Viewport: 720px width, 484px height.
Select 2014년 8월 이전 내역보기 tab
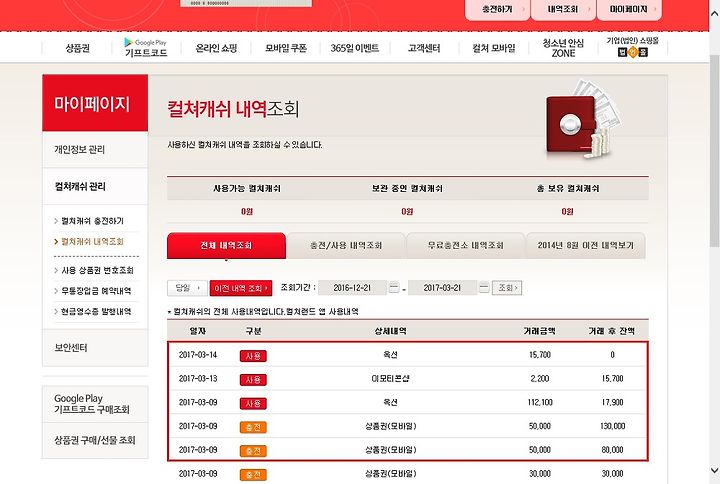click(x=585, y=246)
